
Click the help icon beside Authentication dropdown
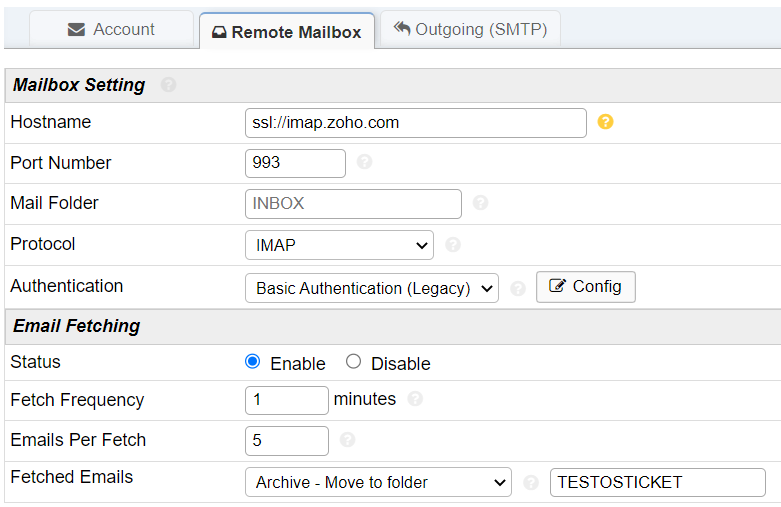517,288
